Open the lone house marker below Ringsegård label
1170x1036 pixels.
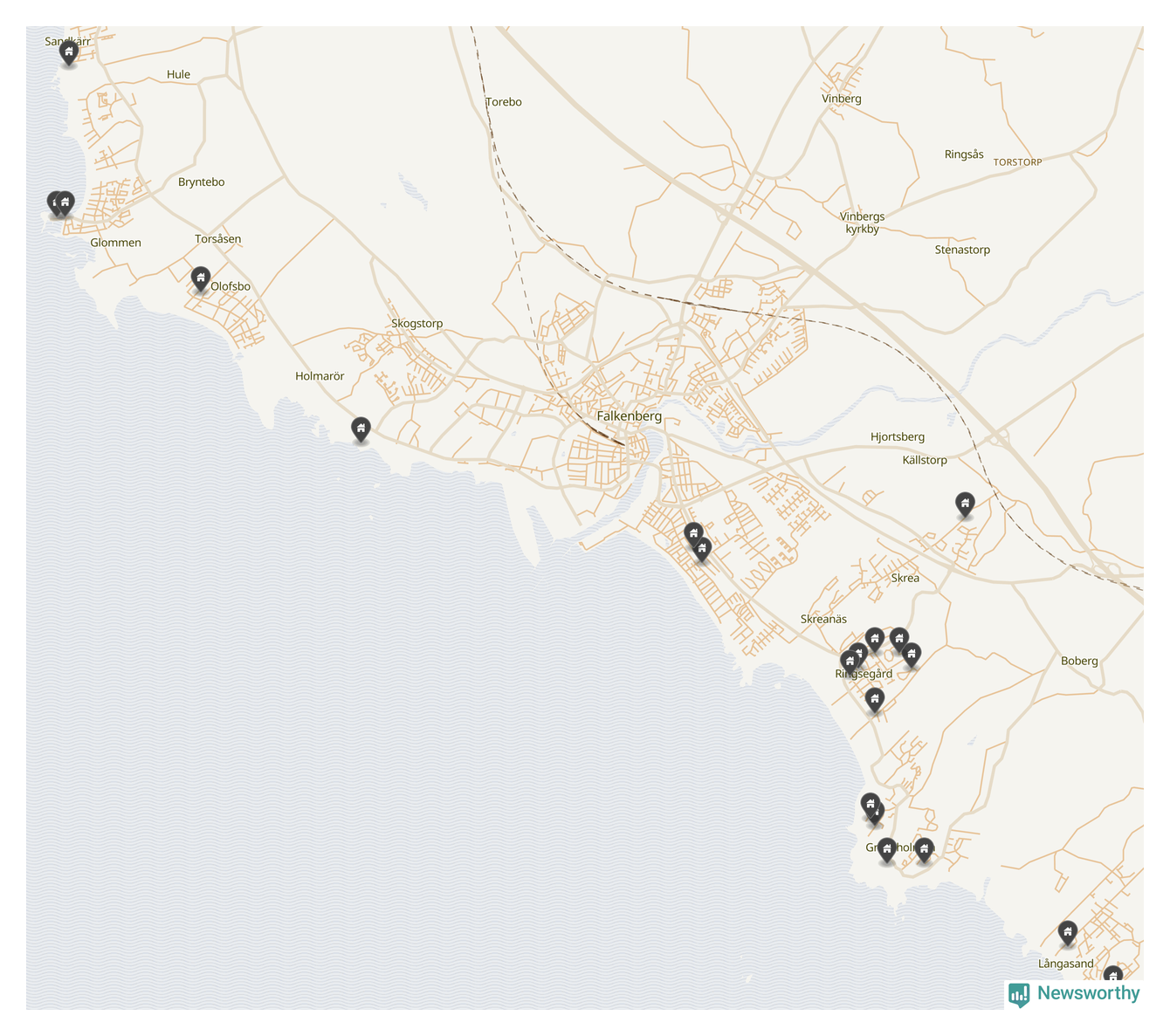coord(874,699)
